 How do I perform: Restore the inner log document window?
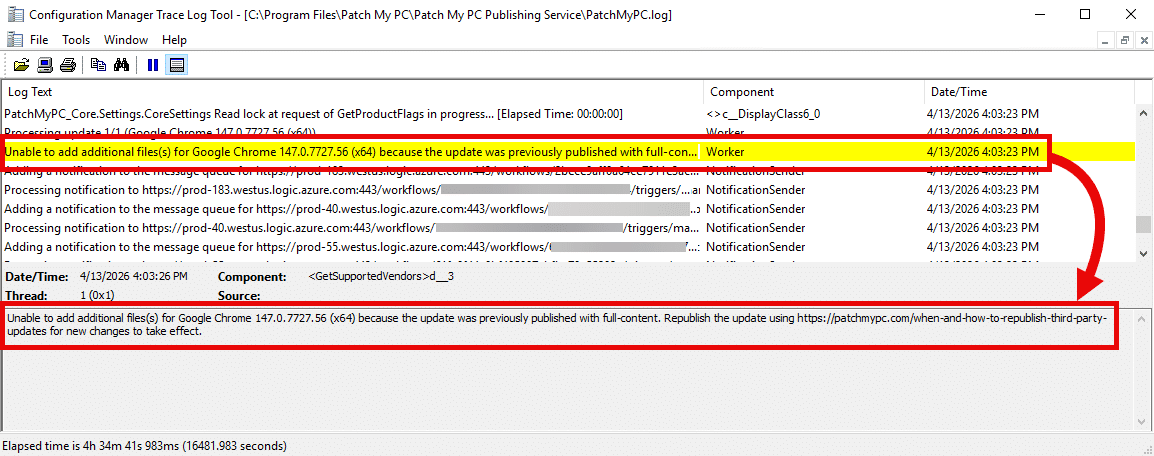(x=1124, y=40)
